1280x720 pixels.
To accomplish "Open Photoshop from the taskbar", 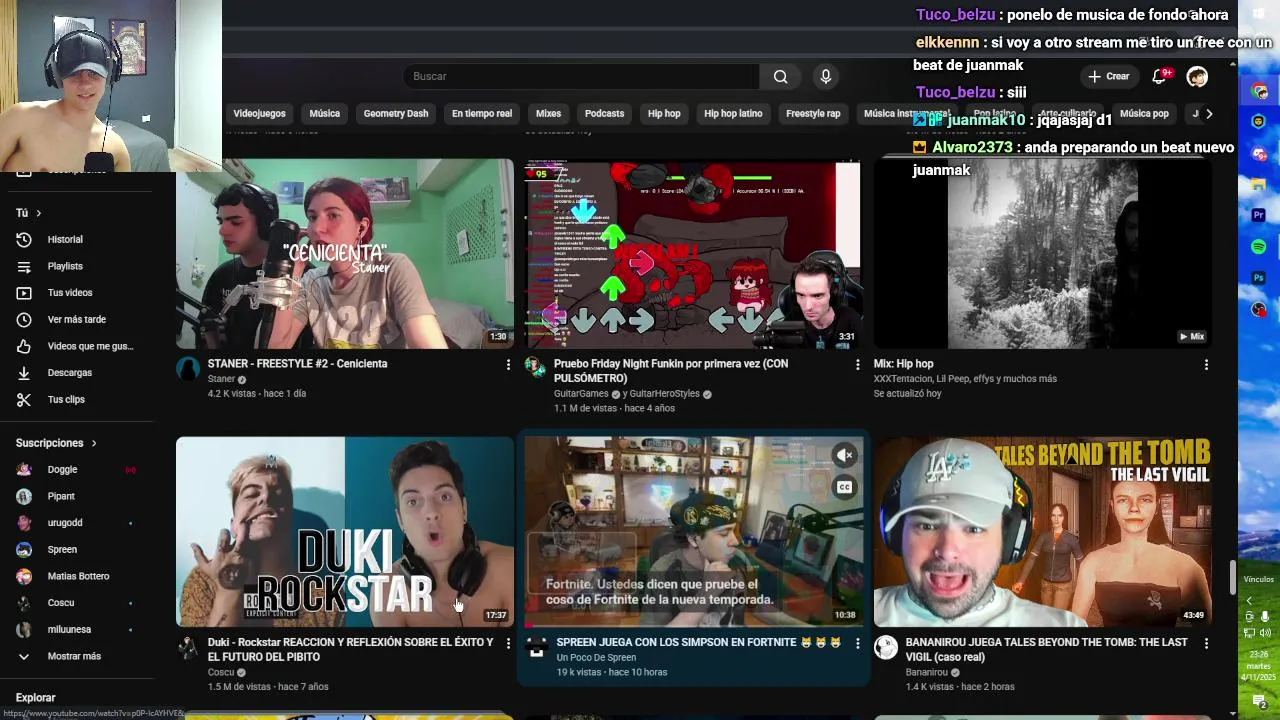I will tap(1259, 278).
